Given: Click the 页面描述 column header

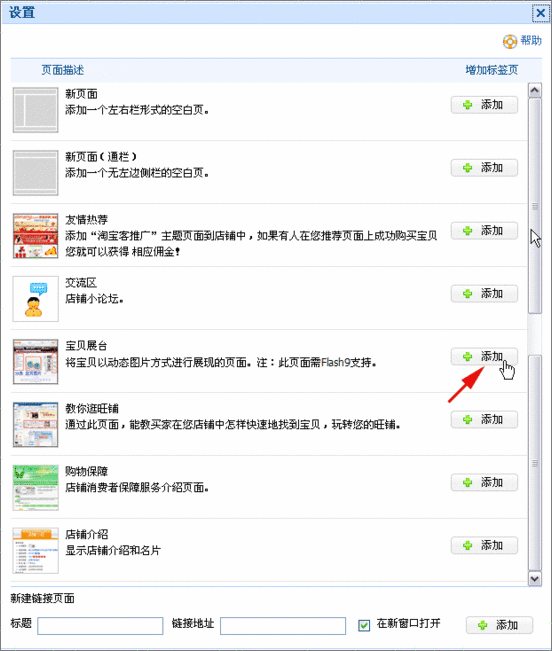Looking at the screenshot, I should point(63,70).
